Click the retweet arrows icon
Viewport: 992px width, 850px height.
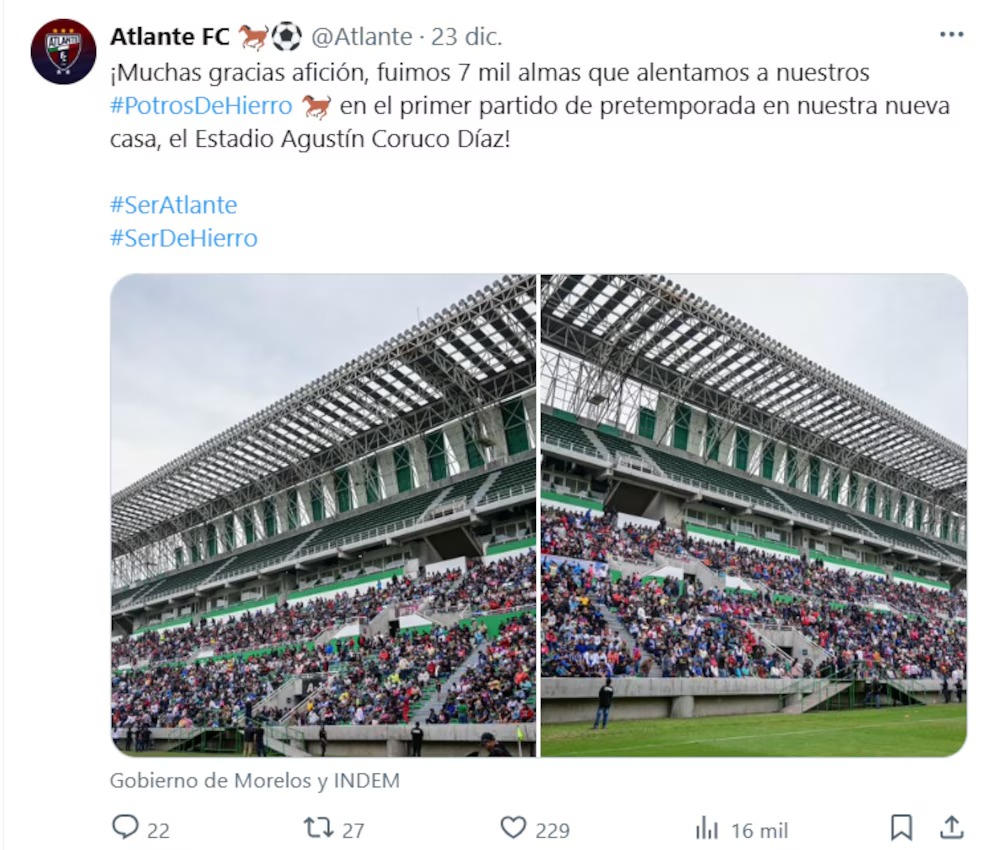click(319, 827)
